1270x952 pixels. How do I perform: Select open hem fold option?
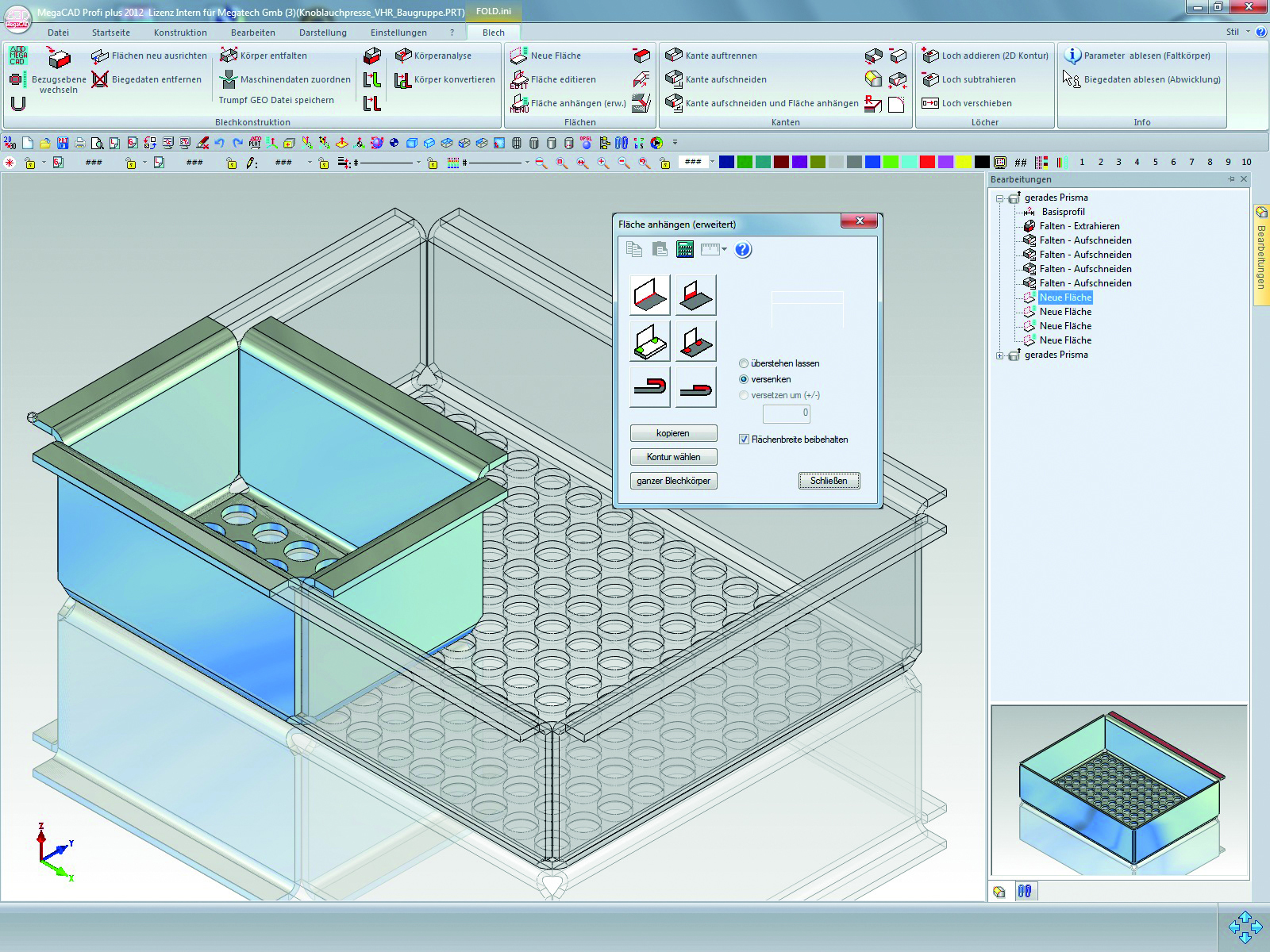(x=650, y=387)
